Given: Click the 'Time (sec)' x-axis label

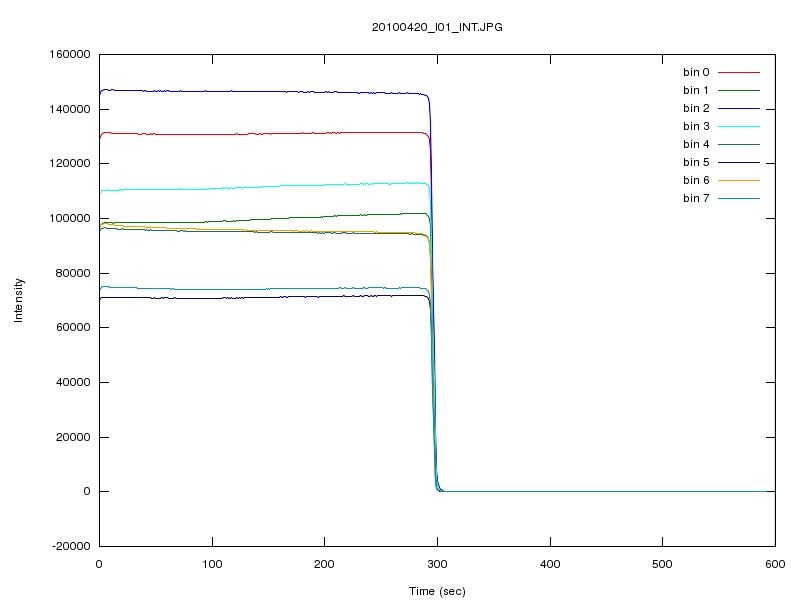Looking at the screenshot, I should click(x=437, y=591).
